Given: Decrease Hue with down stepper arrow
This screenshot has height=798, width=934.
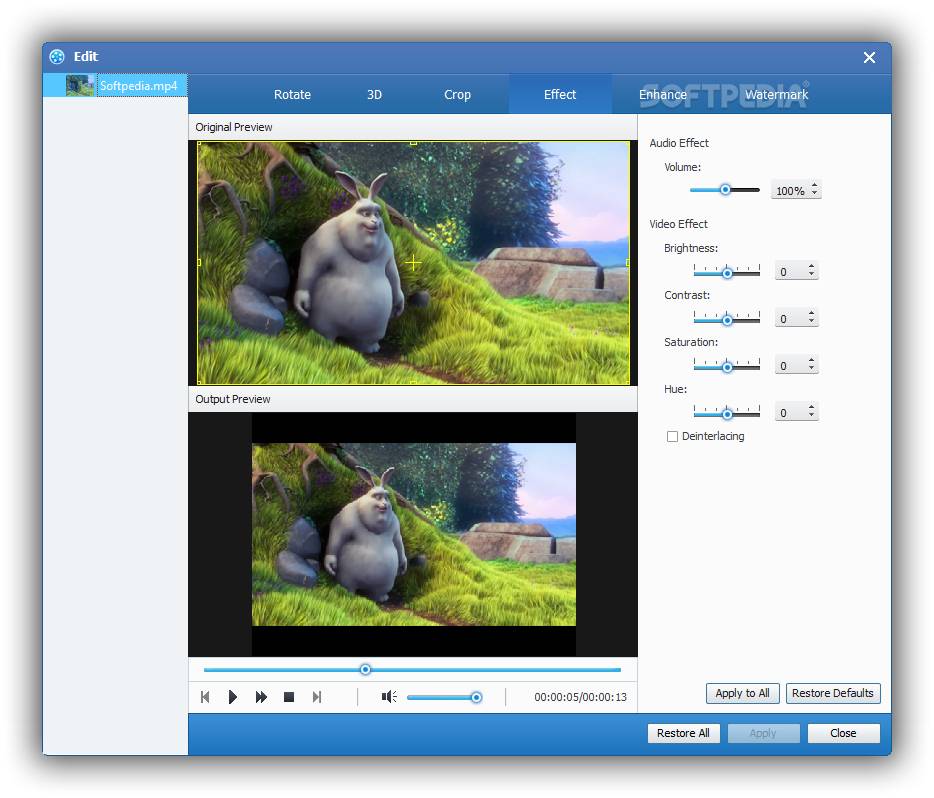Looking at the screenshot, I should click(x=811, y=416).
